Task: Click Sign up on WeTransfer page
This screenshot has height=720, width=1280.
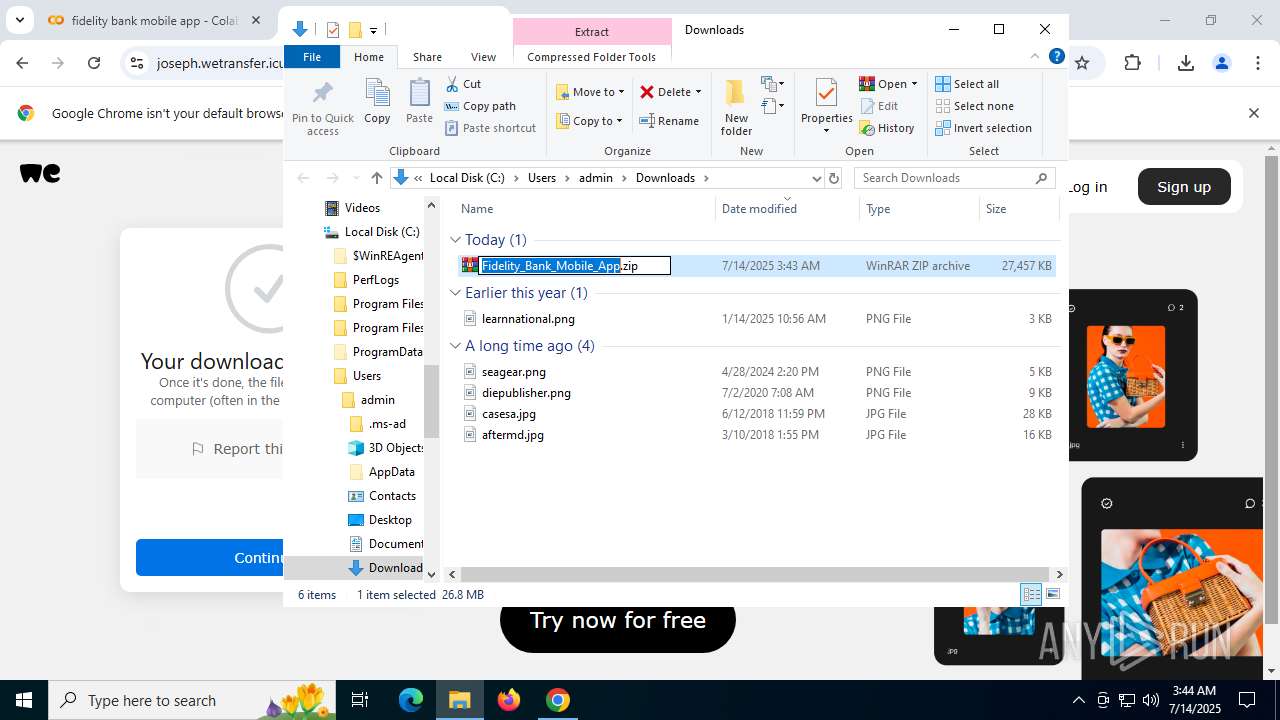Action: (1184, 187)
